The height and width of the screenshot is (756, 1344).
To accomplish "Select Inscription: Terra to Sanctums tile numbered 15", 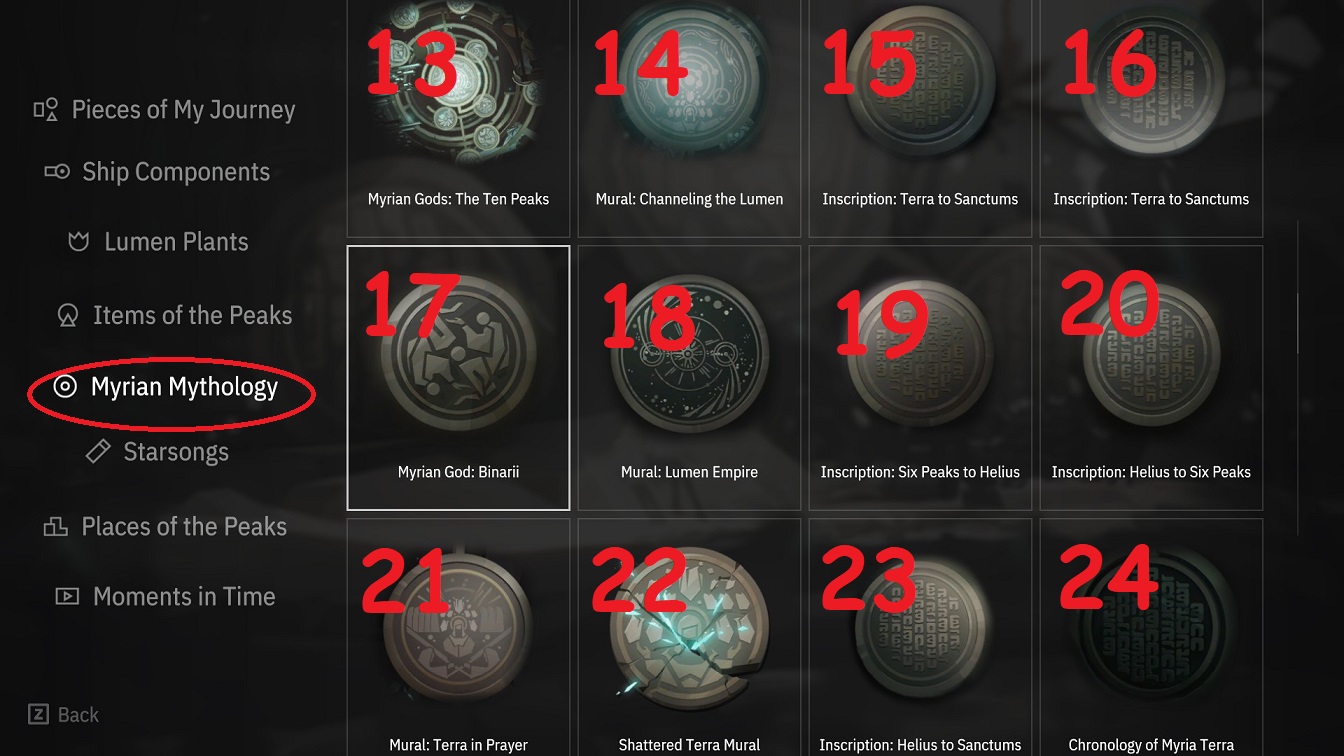I will point(920,118).
